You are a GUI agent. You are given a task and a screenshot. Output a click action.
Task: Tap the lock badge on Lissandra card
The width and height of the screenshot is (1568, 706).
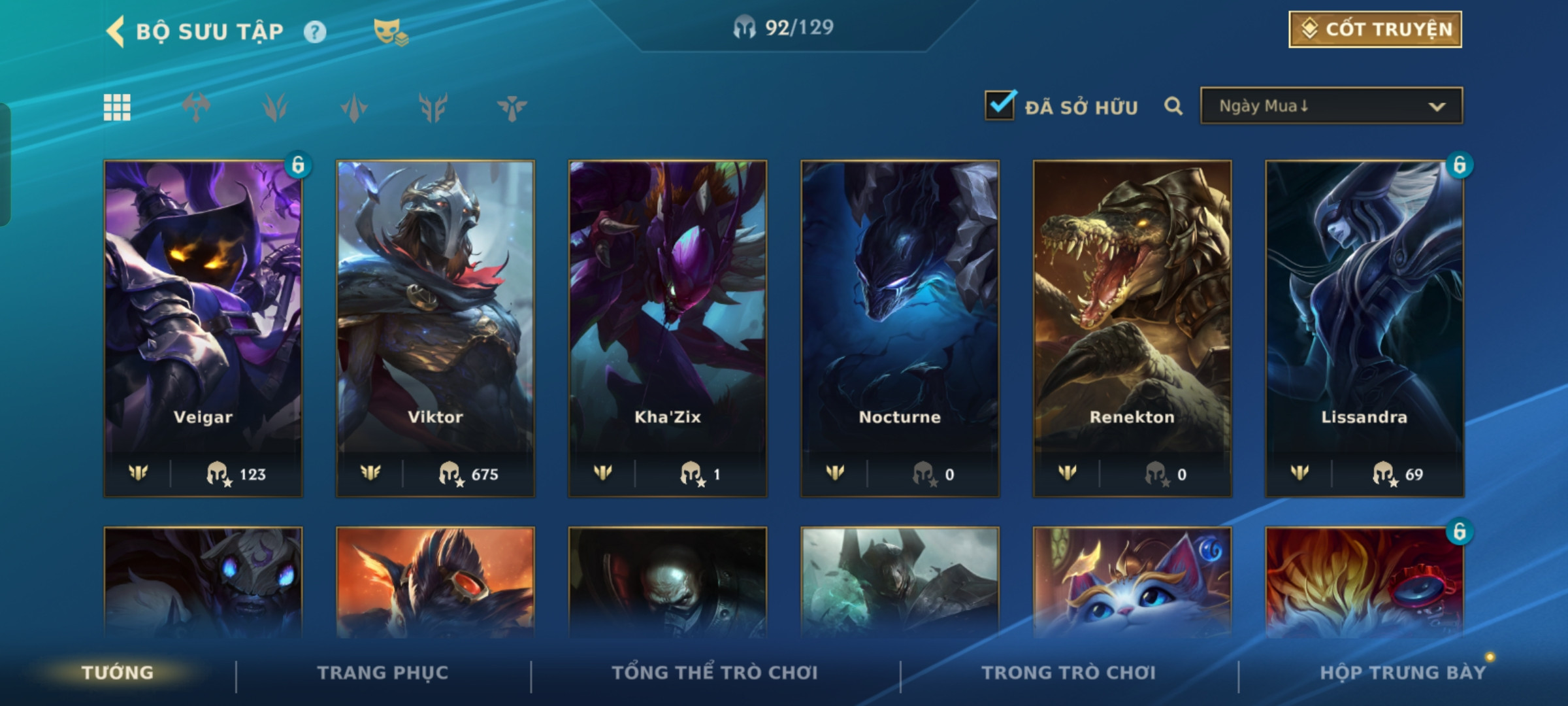click(x=1459, y=165)
